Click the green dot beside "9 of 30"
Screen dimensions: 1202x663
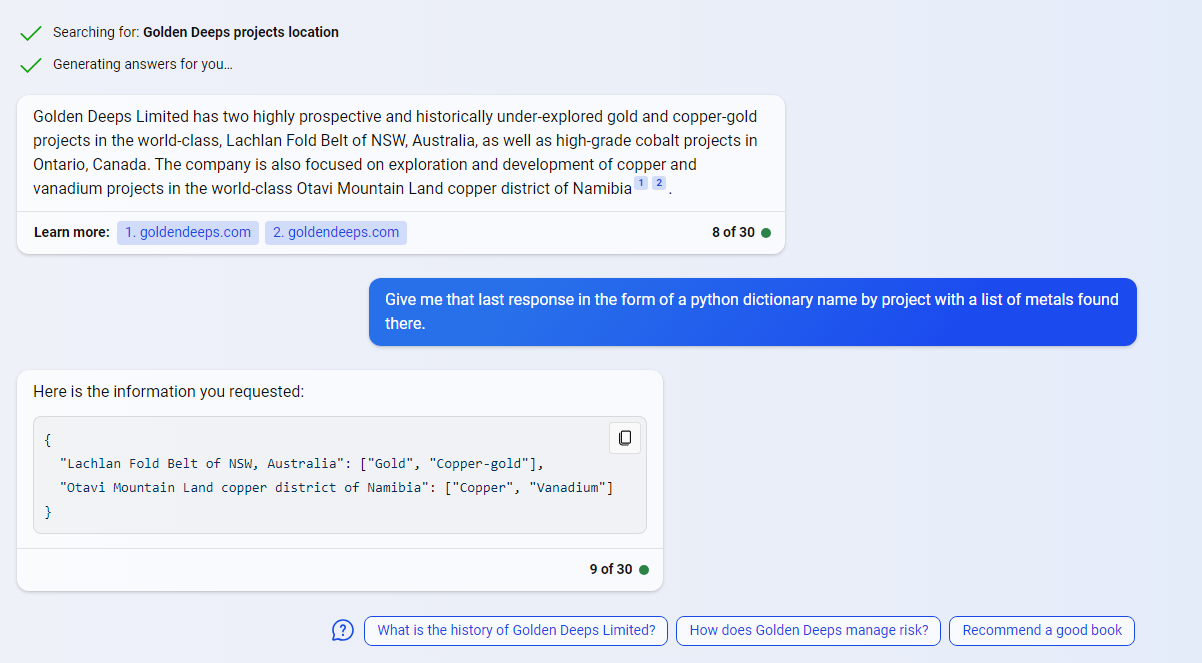644,570
